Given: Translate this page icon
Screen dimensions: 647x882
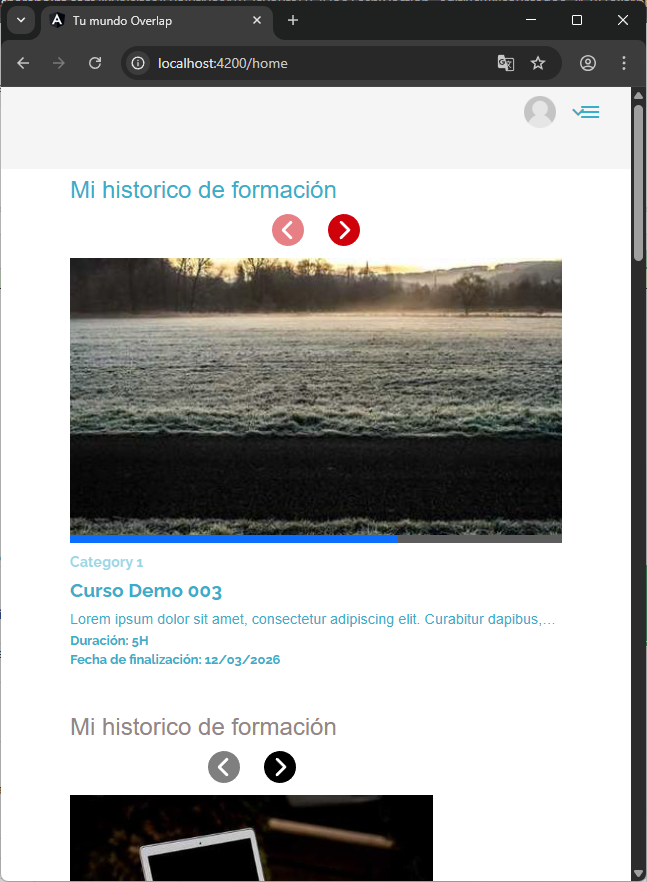Looking at the screenshot, I should click(x=506, y=63).
